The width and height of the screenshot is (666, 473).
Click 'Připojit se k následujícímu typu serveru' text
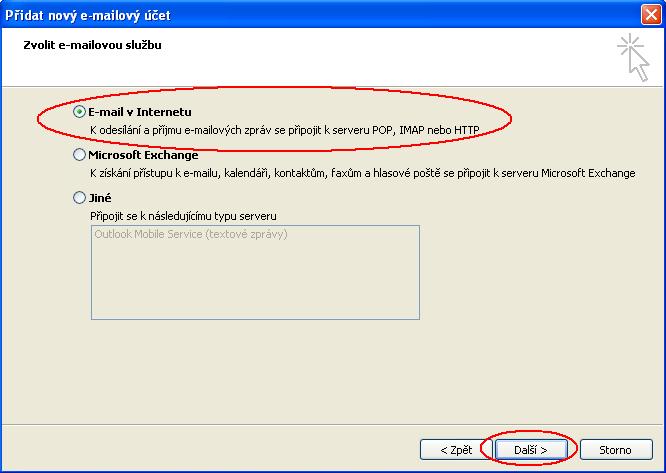coord(183,216)
